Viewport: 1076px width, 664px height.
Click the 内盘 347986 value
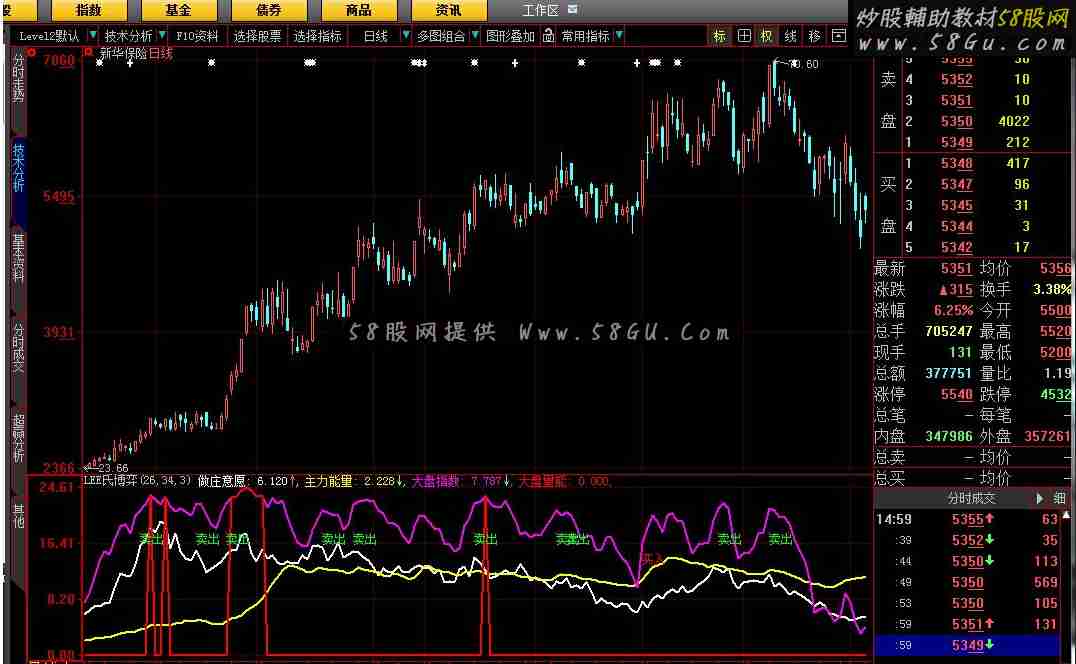[x=948, y=436]
